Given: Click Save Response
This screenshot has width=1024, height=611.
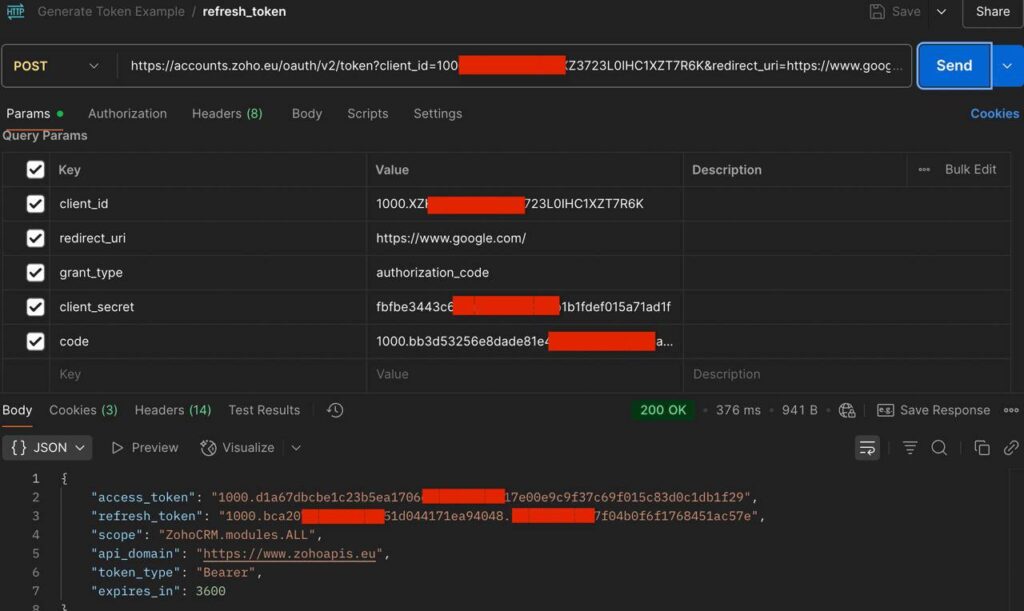Looking at the screenshot, I should coord(933,410).
